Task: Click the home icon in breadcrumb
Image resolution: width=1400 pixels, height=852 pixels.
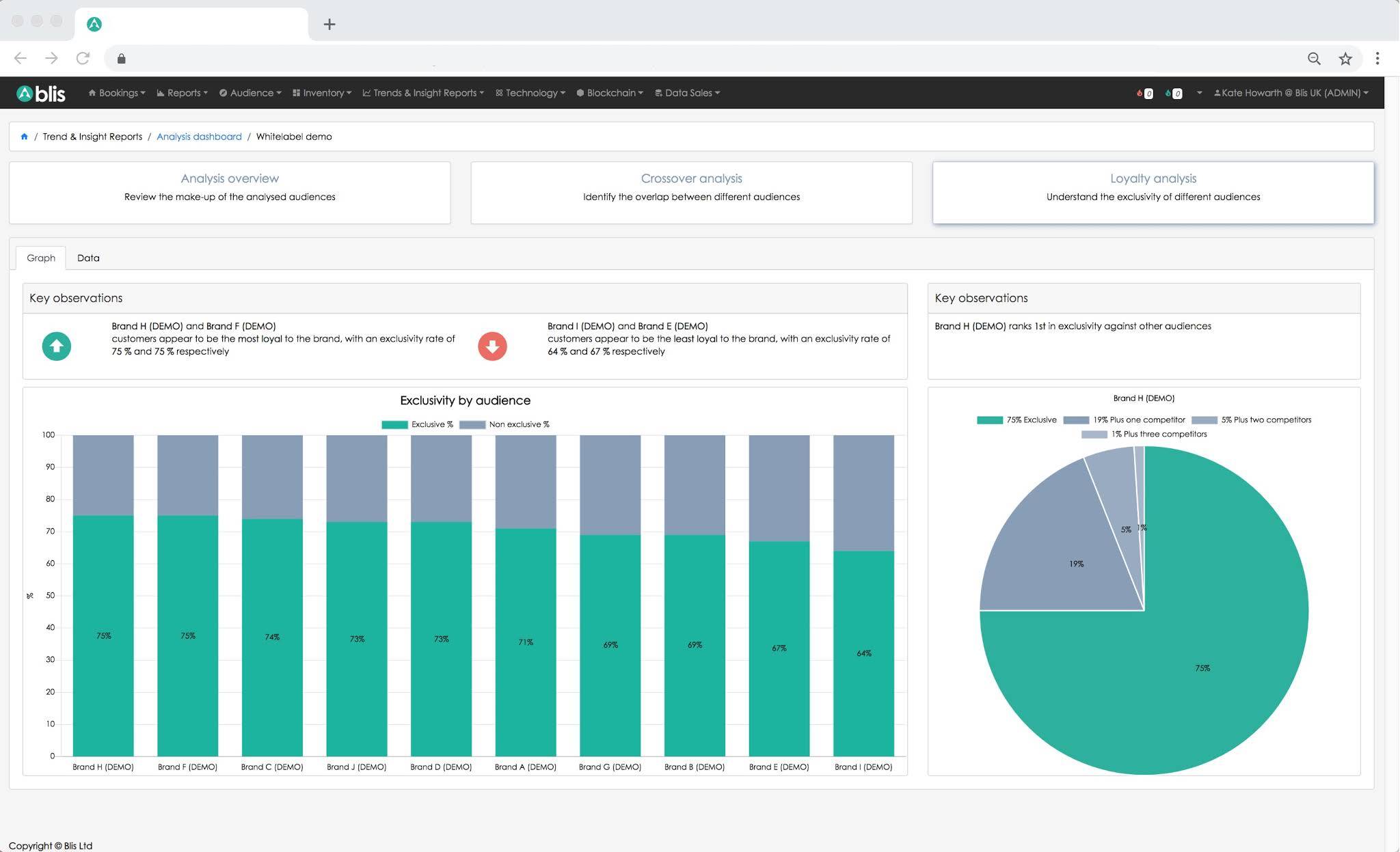Action: coord(24,137)
